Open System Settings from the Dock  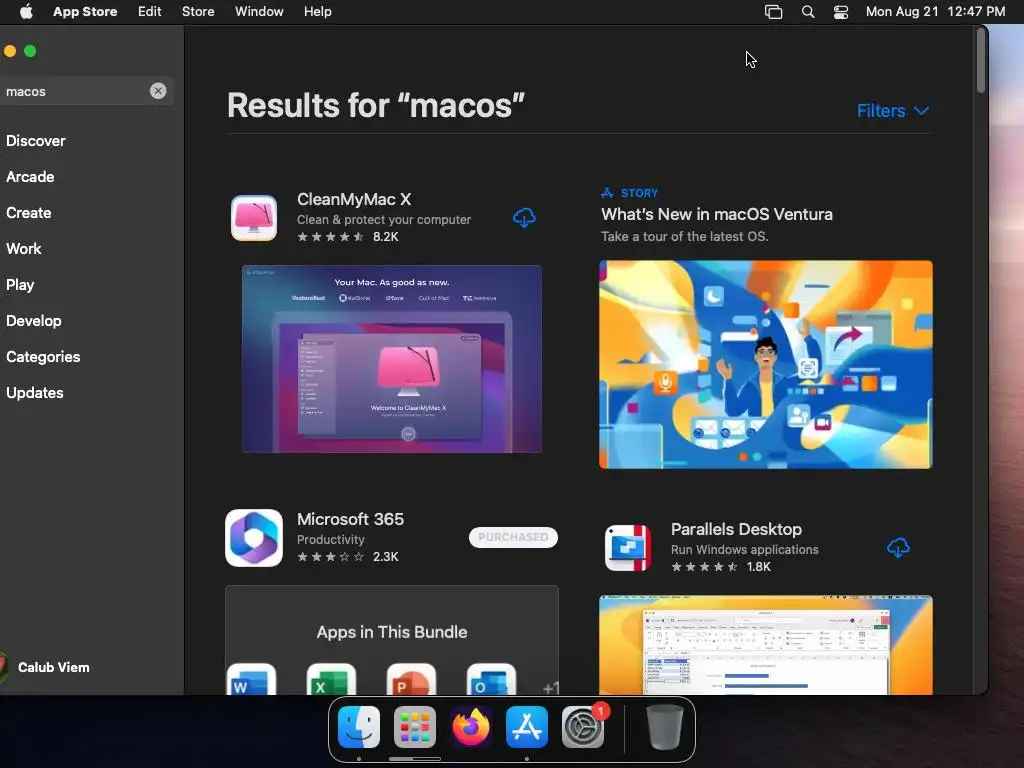pyautogui.click(x=583, y=727)
